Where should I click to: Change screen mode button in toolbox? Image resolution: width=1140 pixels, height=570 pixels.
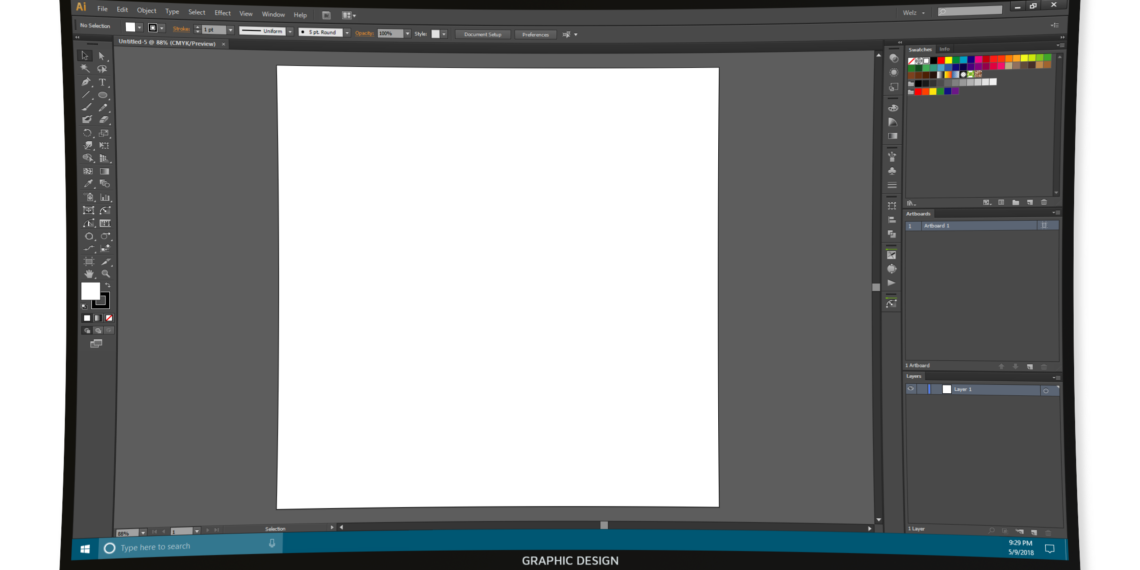click(x=97, y=344)
